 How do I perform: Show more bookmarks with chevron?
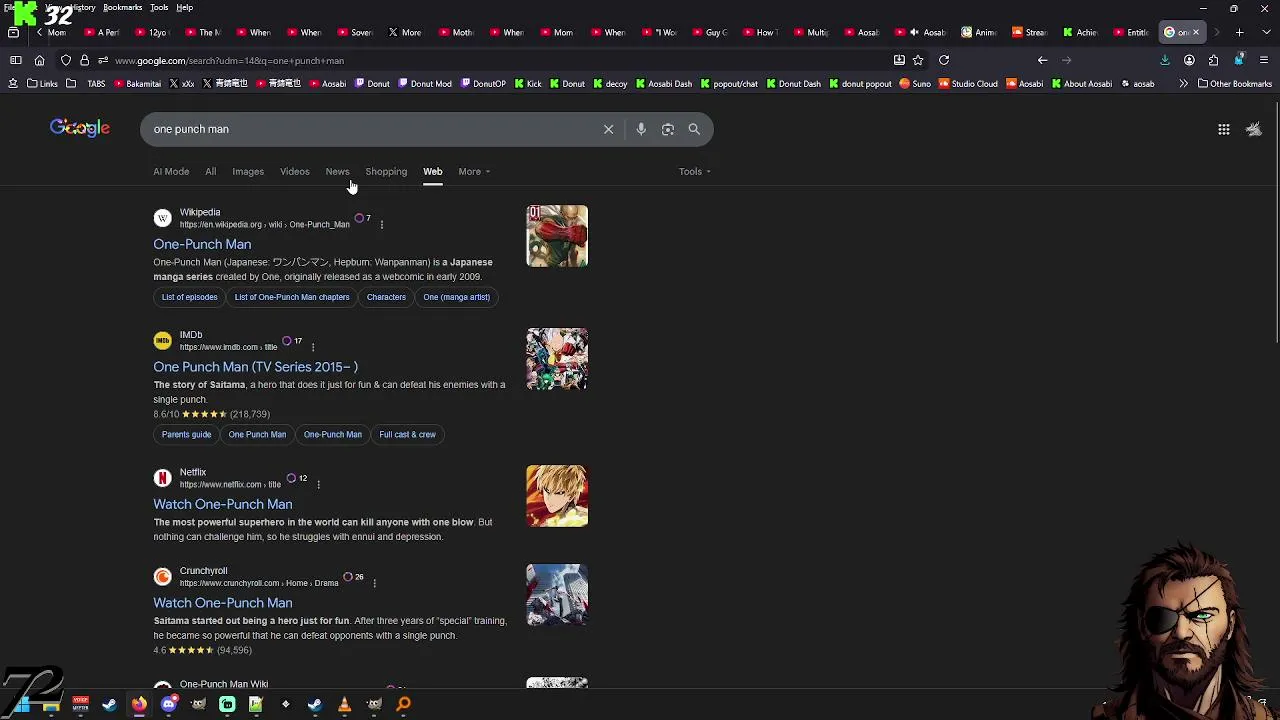1183,84
